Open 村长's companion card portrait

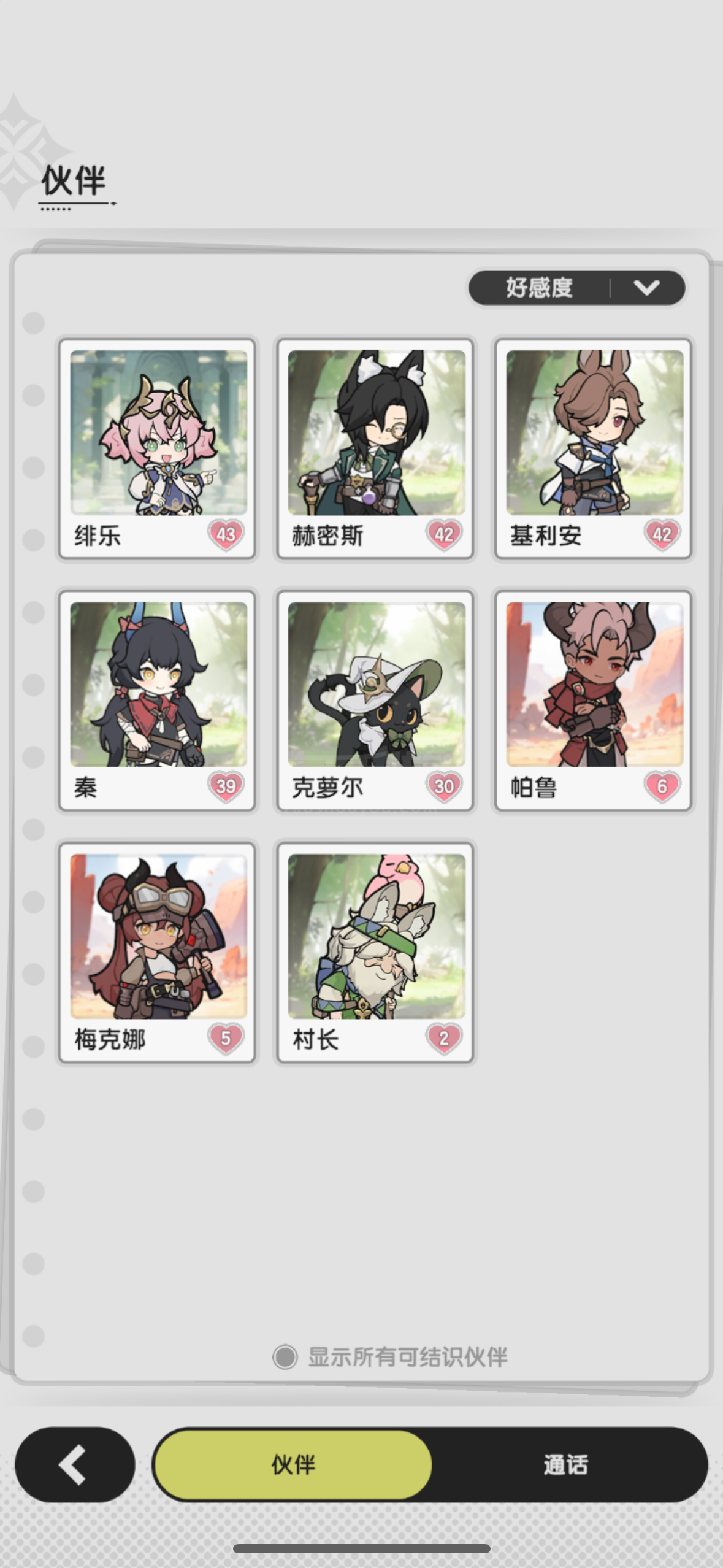pos(377,937)
